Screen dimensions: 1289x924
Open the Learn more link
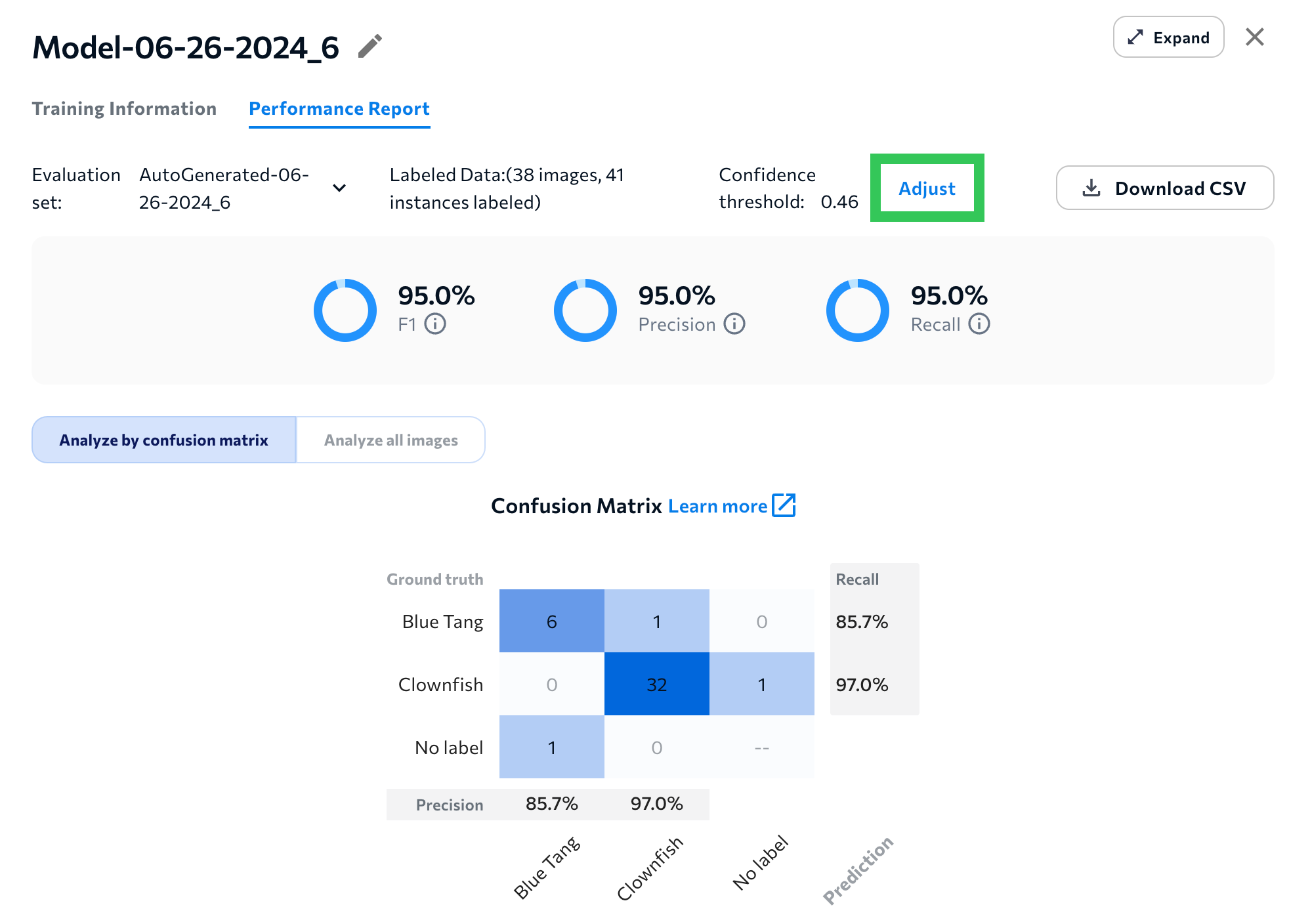(717, 505)
